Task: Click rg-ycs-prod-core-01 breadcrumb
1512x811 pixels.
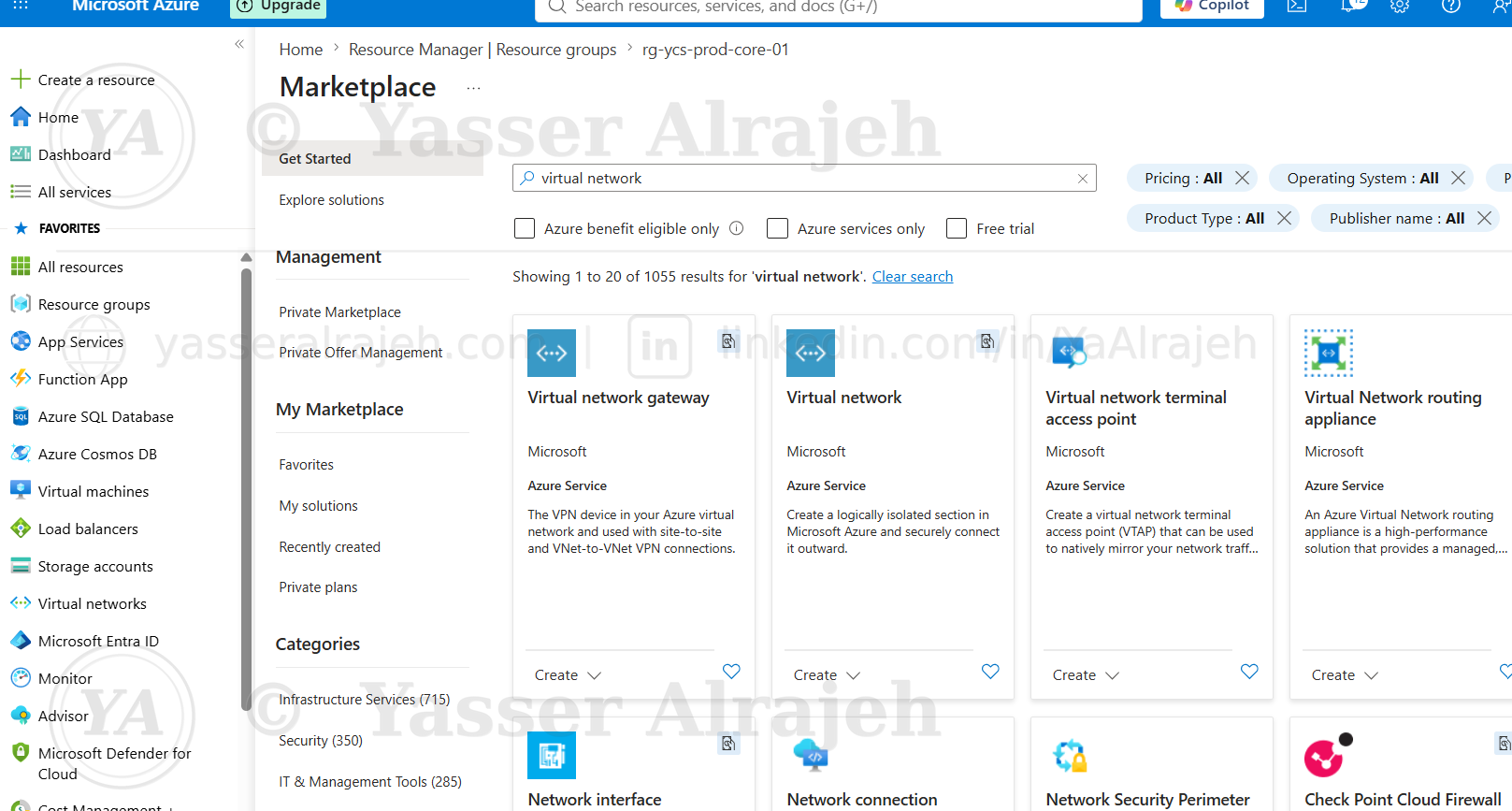Action: (715, 50)
